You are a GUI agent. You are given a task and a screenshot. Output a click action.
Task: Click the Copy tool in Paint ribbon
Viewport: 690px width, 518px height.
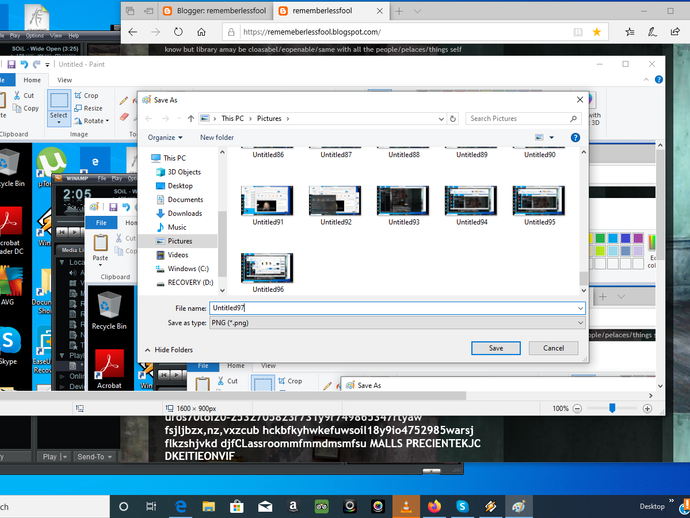click(26, 108)
